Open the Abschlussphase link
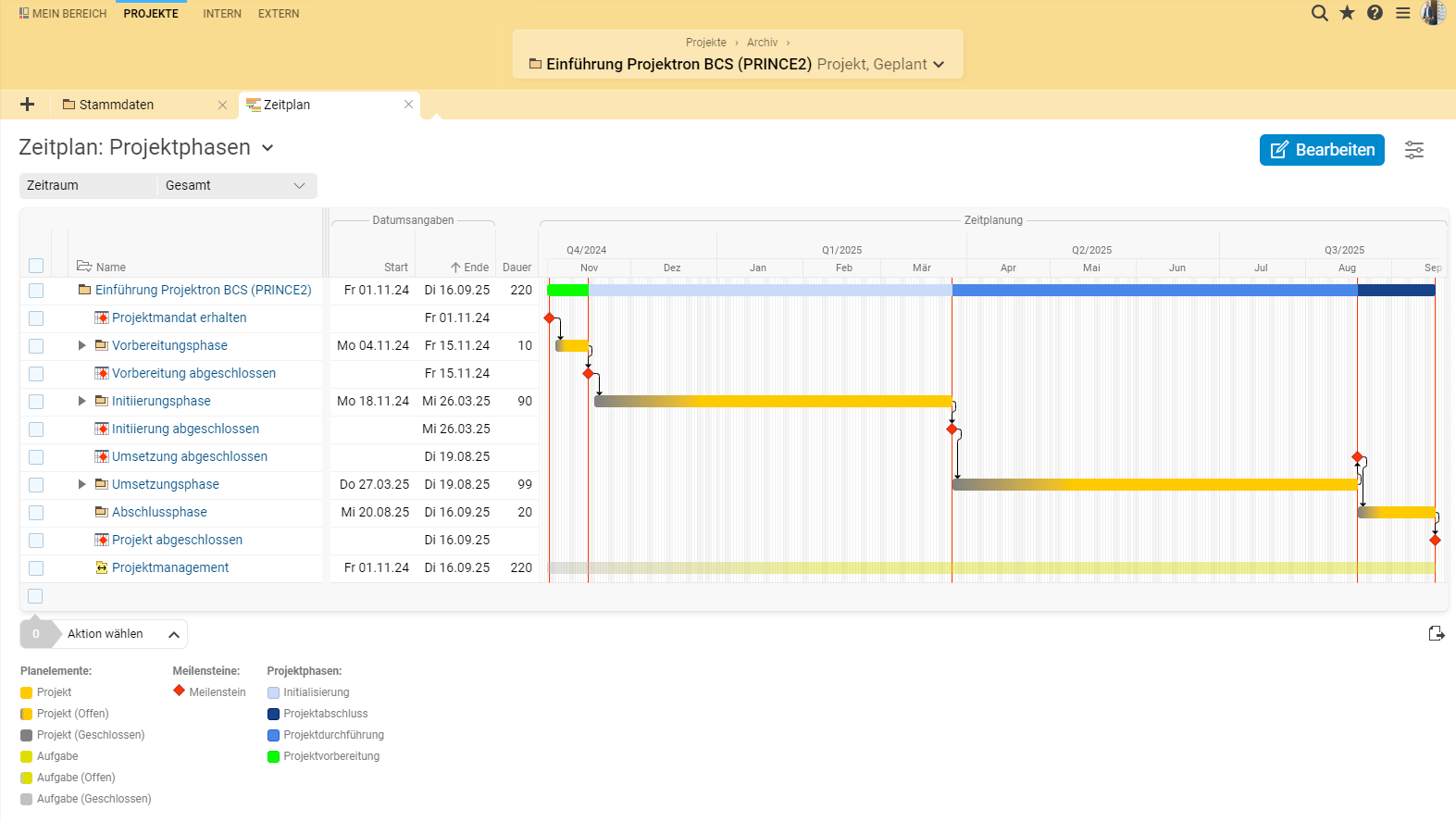 pos(159,512)
